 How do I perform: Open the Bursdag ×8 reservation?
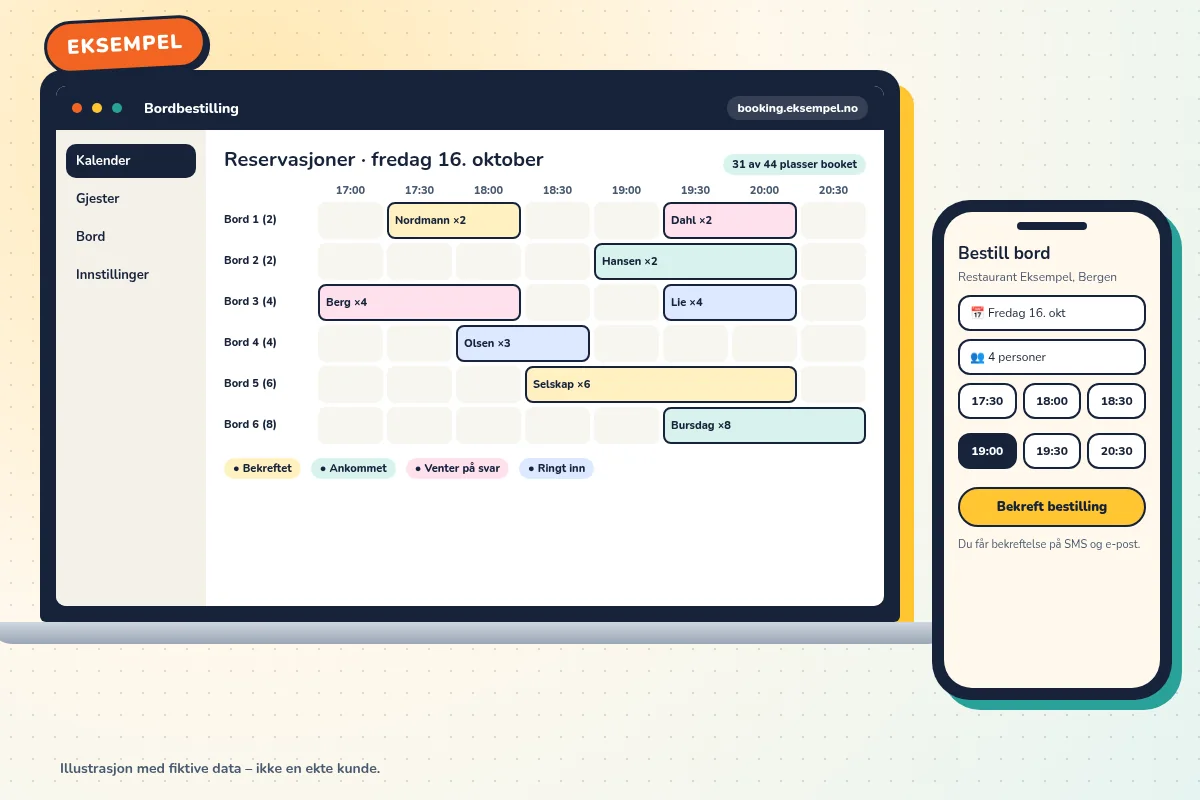tap(764, 425)
